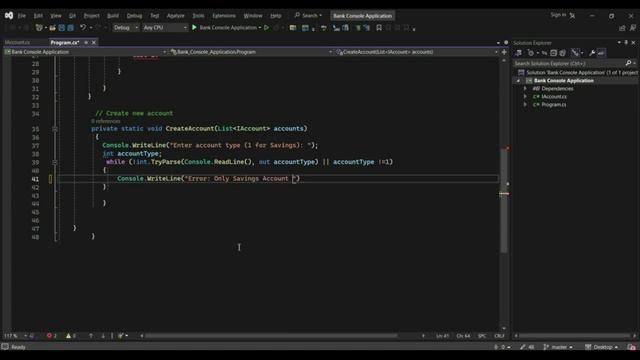Open zoom level 117 % dropdown
This screenshot has width=640, height=360.
click(16, 336)
